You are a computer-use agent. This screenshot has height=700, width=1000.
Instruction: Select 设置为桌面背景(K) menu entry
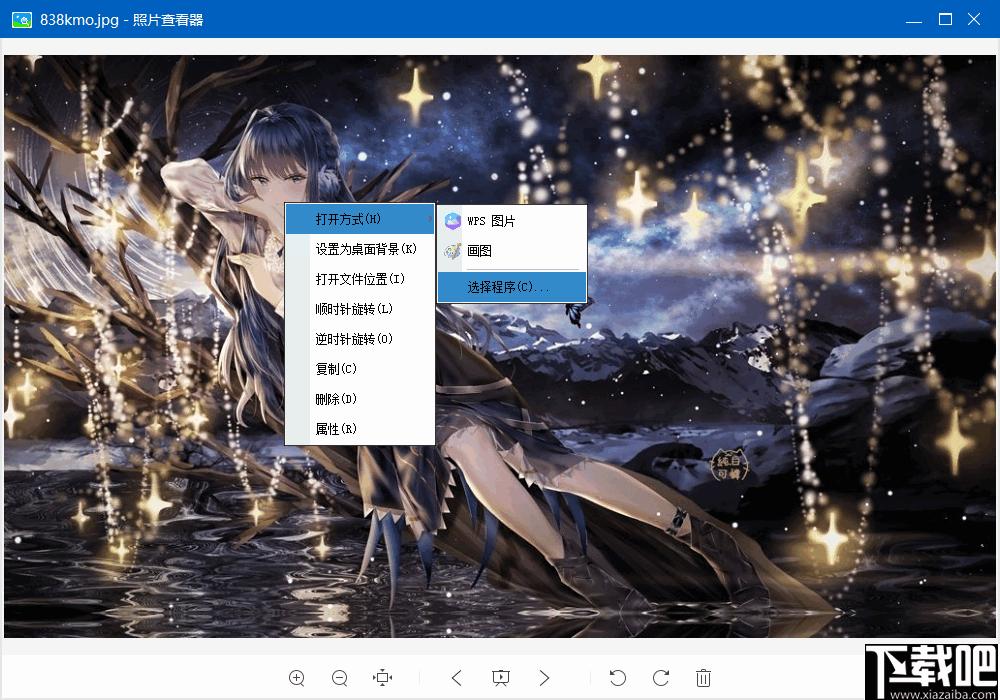tap(360, 249)
